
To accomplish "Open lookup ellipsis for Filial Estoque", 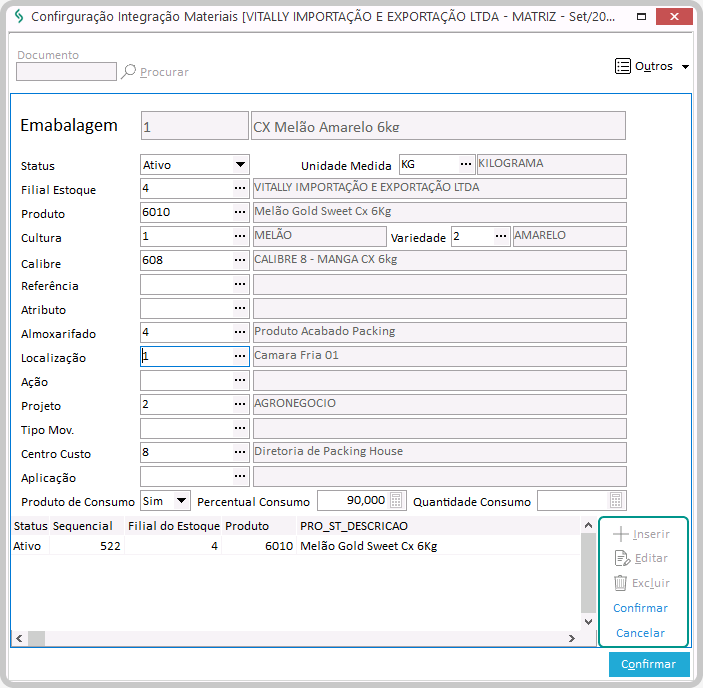I will coord(240,188).
